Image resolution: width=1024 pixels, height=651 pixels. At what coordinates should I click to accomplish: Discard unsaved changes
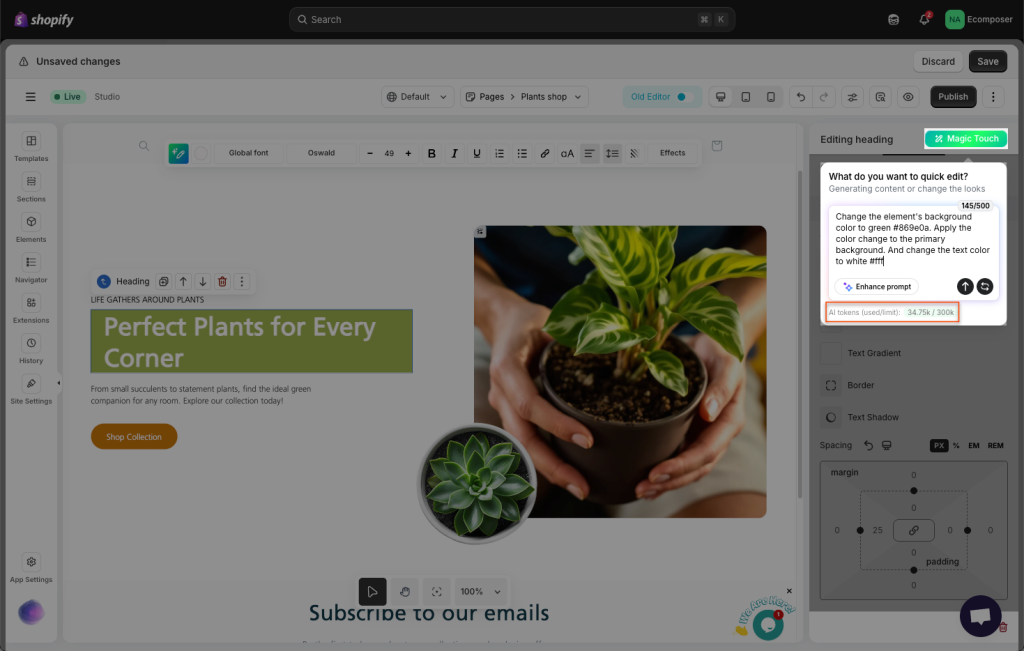point(938,61)
